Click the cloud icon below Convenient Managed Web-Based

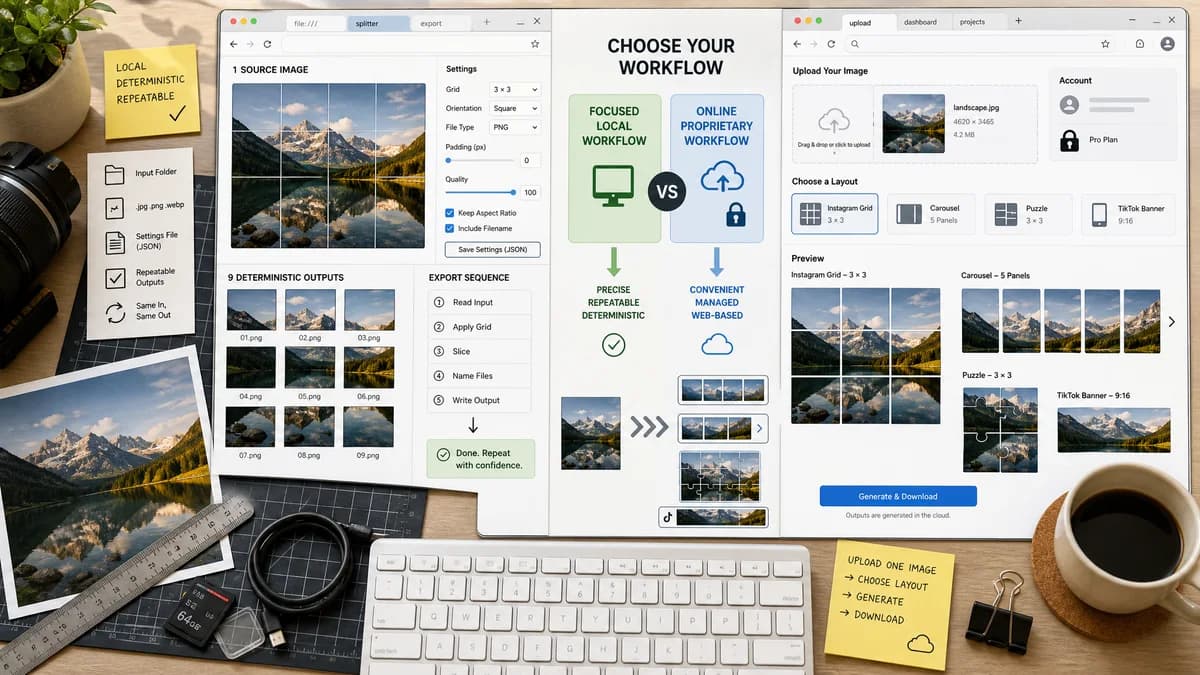(x=717, y=345)
